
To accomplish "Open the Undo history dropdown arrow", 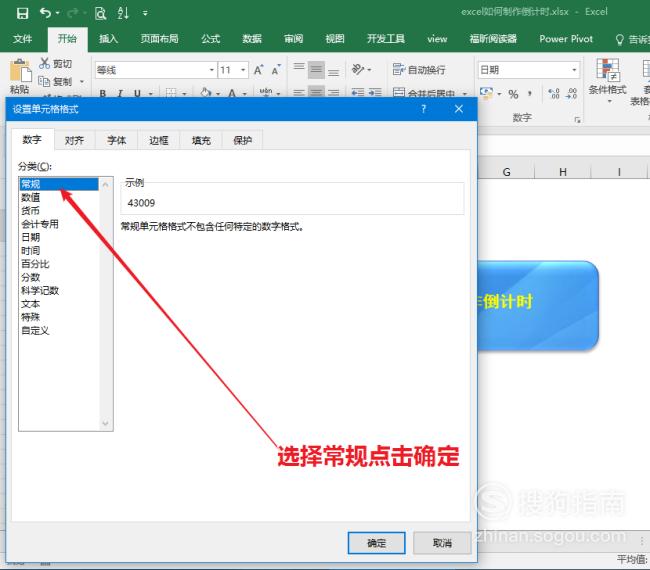I will tap(57, 13).
